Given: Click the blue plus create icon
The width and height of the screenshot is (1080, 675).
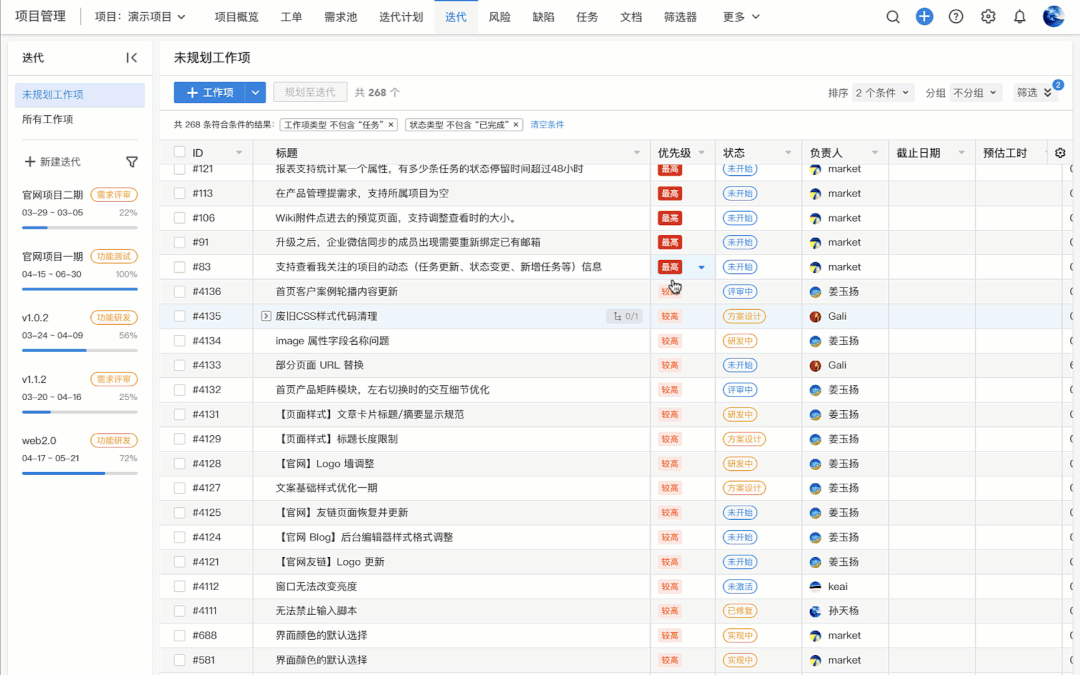Looking at the screenshot, I should [x=924, y=16].
